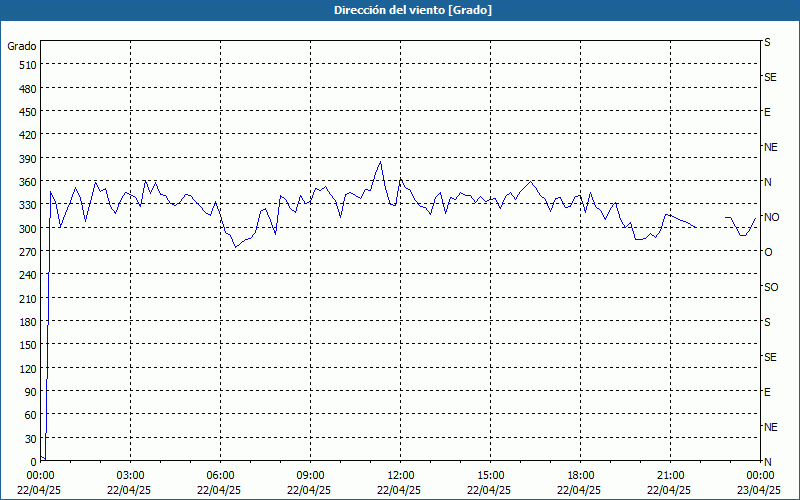800x500 pixels.
Task: Pick the 180 degree axis label
Action: [x=29, y=322]
